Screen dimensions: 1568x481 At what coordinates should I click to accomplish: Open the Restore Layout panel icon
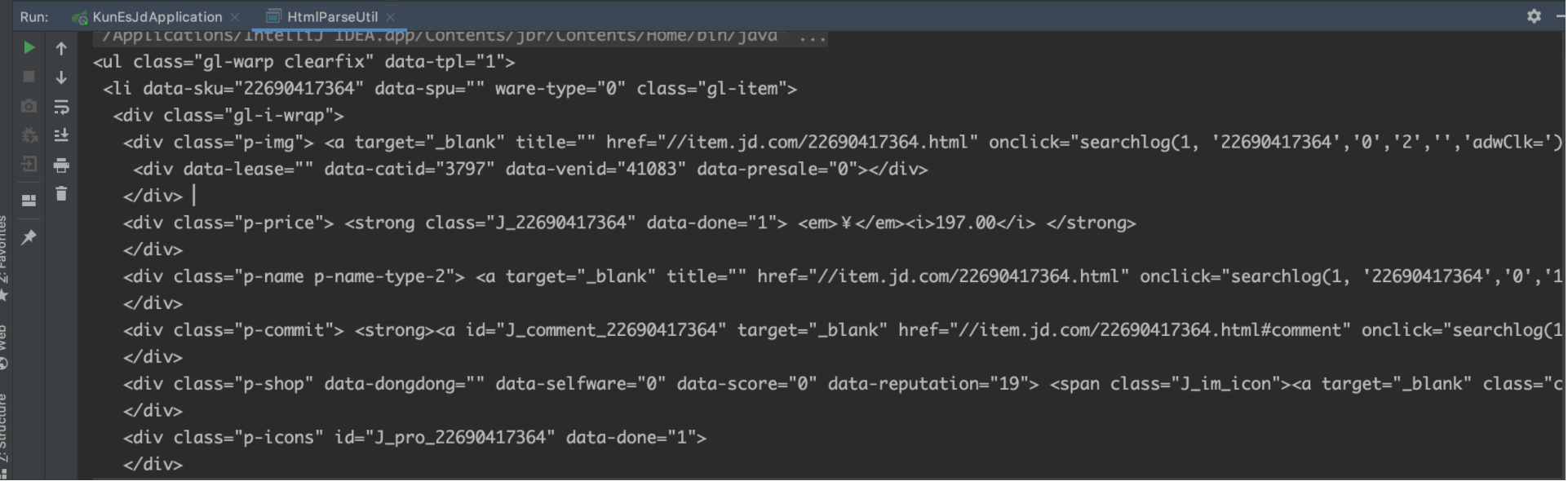click(29, 201)
